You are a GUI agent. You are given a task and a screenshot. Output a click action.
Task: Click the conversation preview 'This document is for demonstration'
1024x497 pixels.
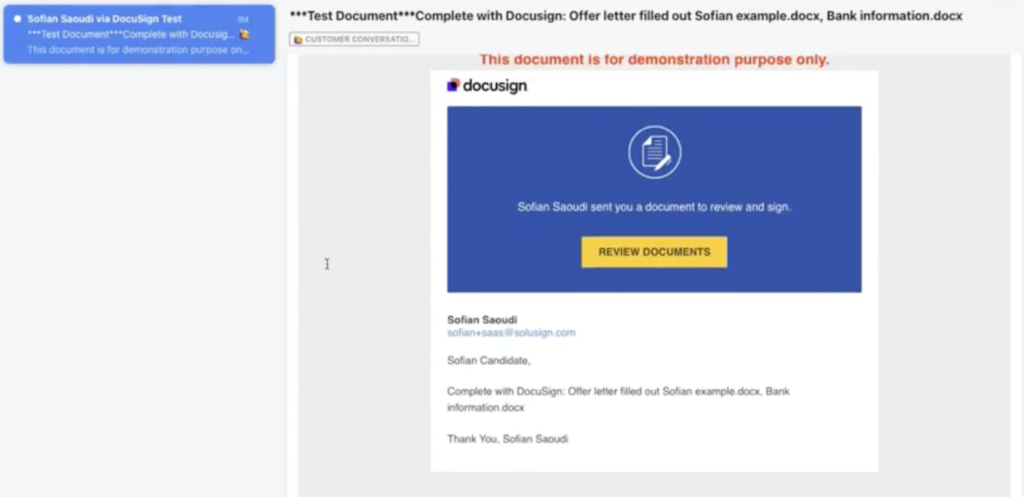point(138,50)
